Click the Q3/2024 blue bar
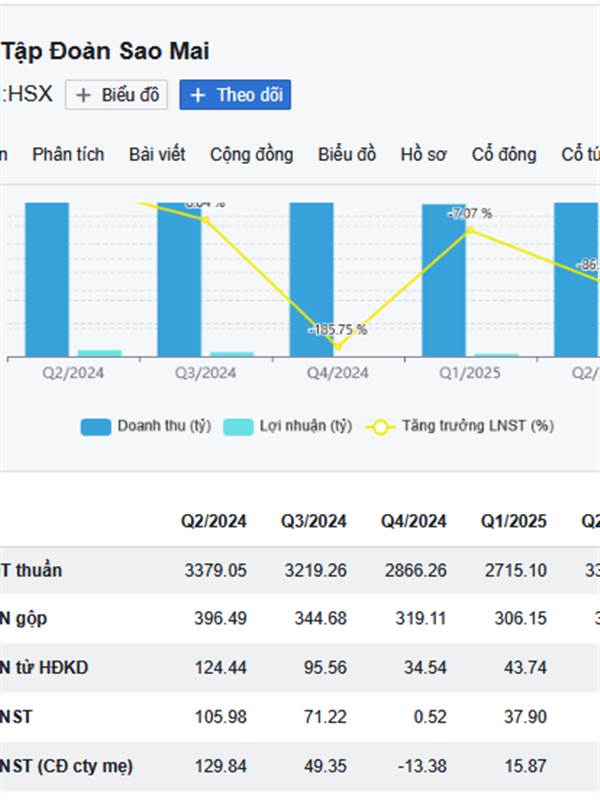 point(179,280)
